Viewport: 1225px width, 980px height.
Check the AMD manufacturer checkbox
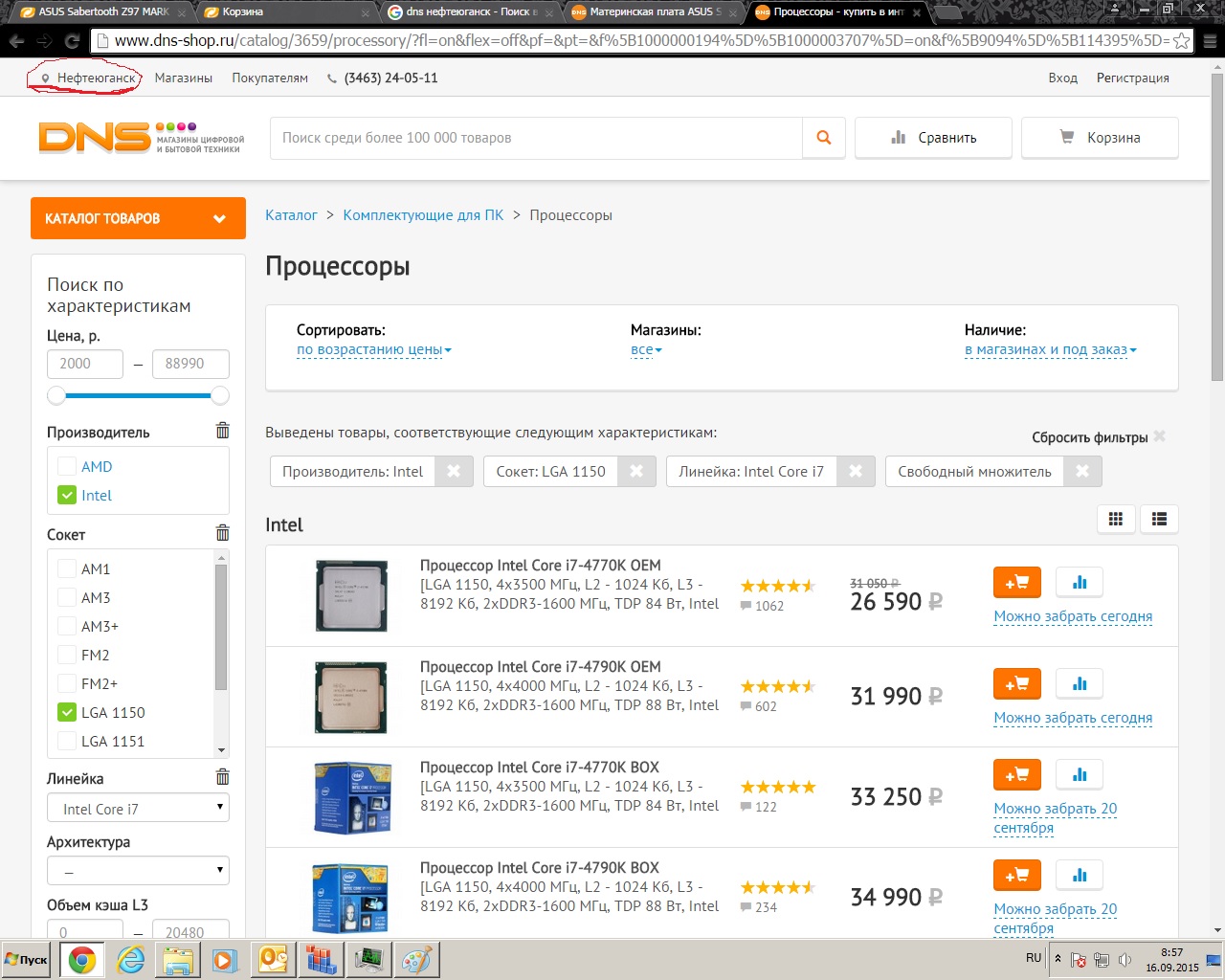coord(67,466)
